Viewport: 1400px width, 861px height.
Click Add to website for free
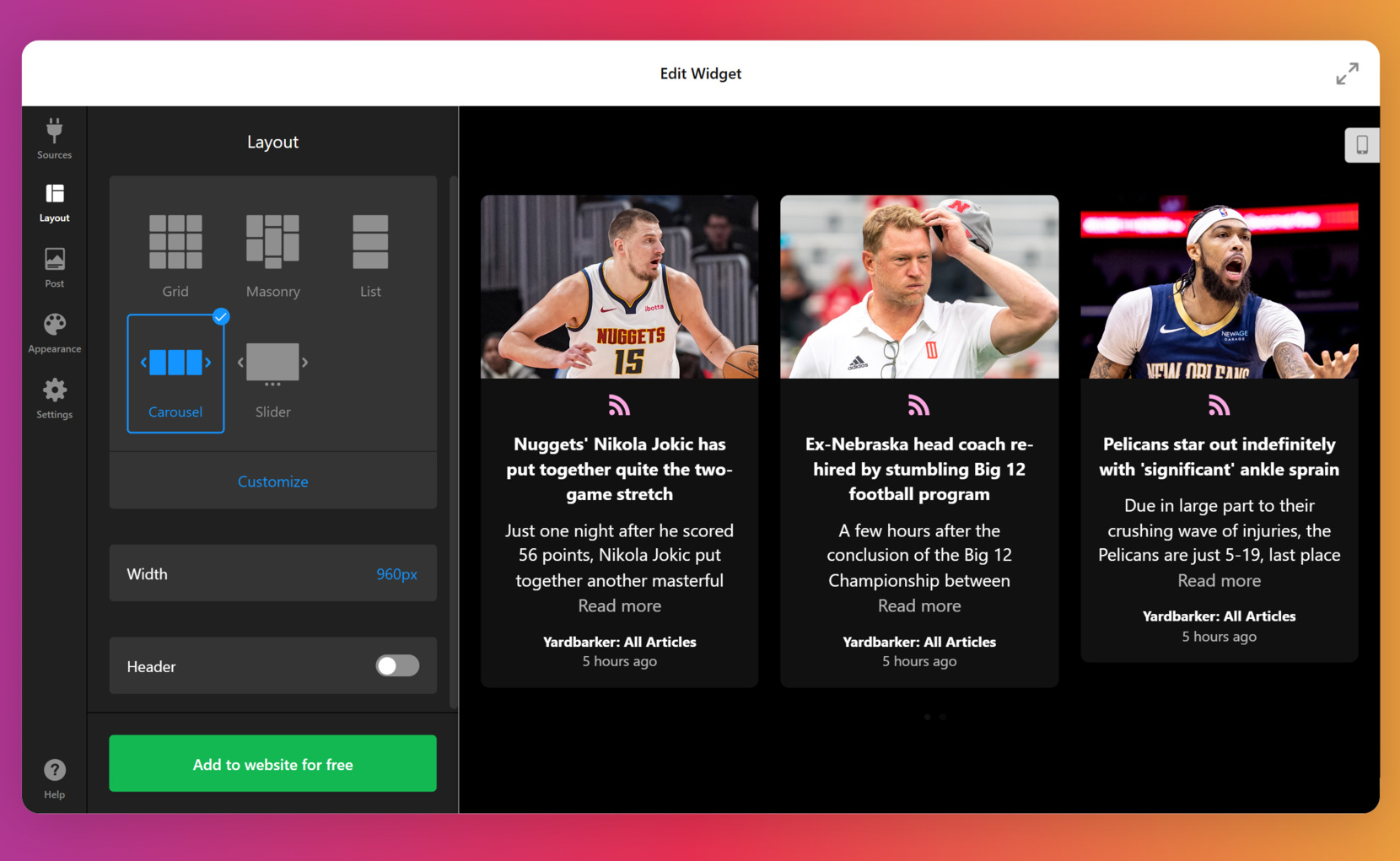pos(272,764)
